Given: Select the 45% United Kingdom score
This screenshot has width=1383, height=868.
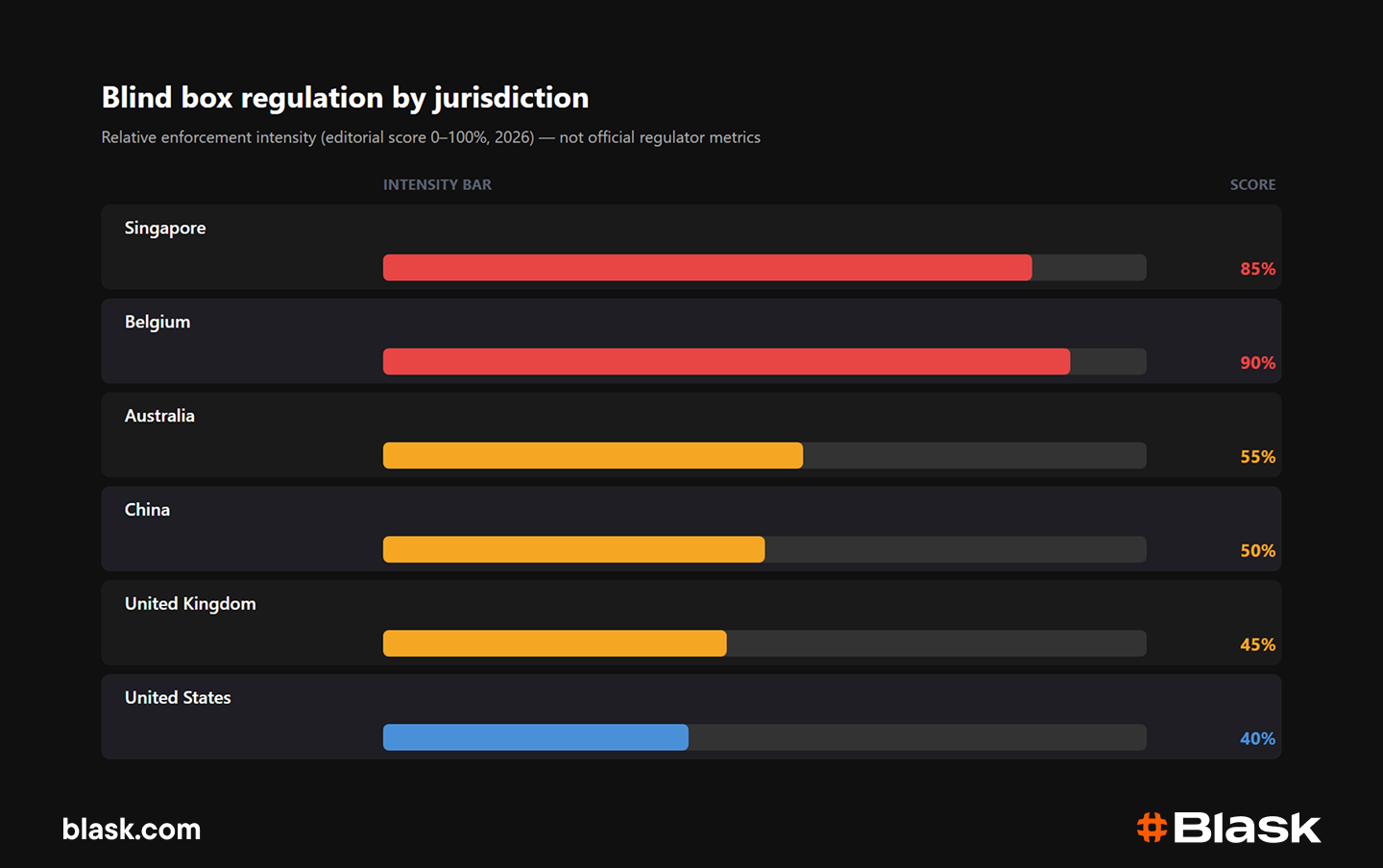Looking at the screenshot, I should [1257, 645].
